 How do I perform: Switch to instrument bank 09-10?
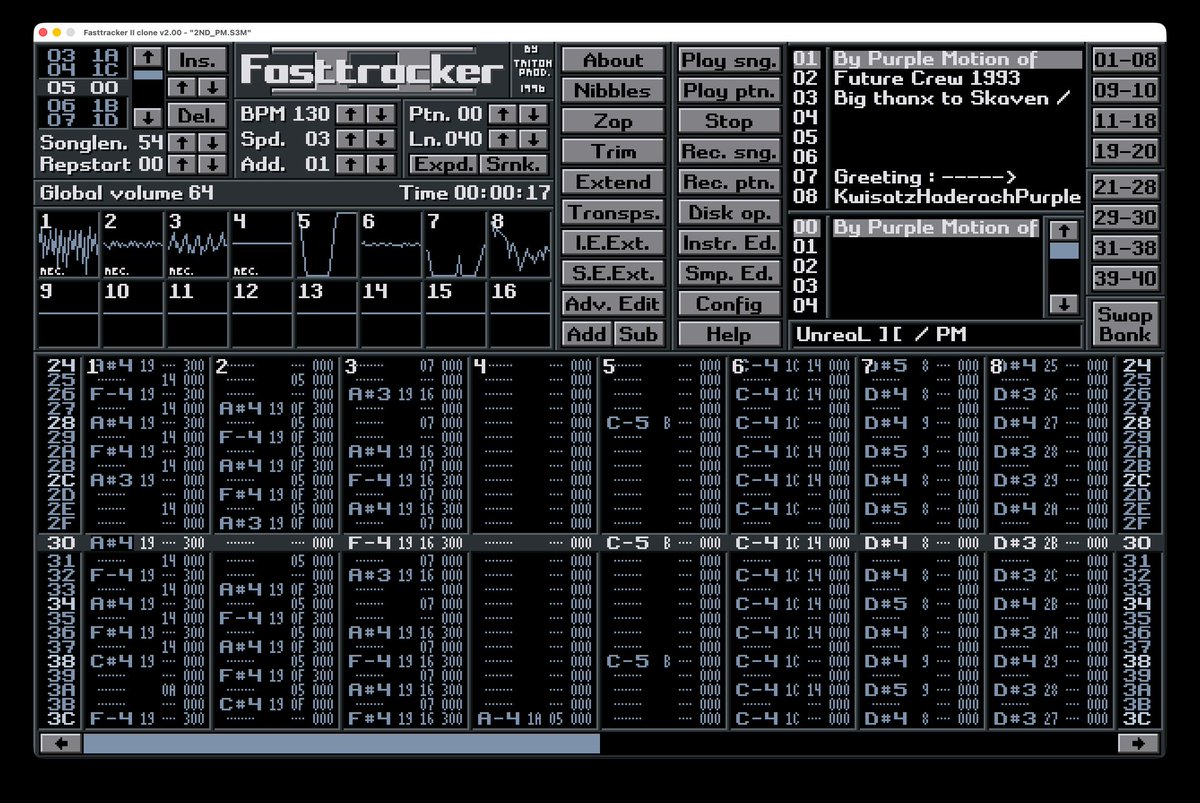1125,91
